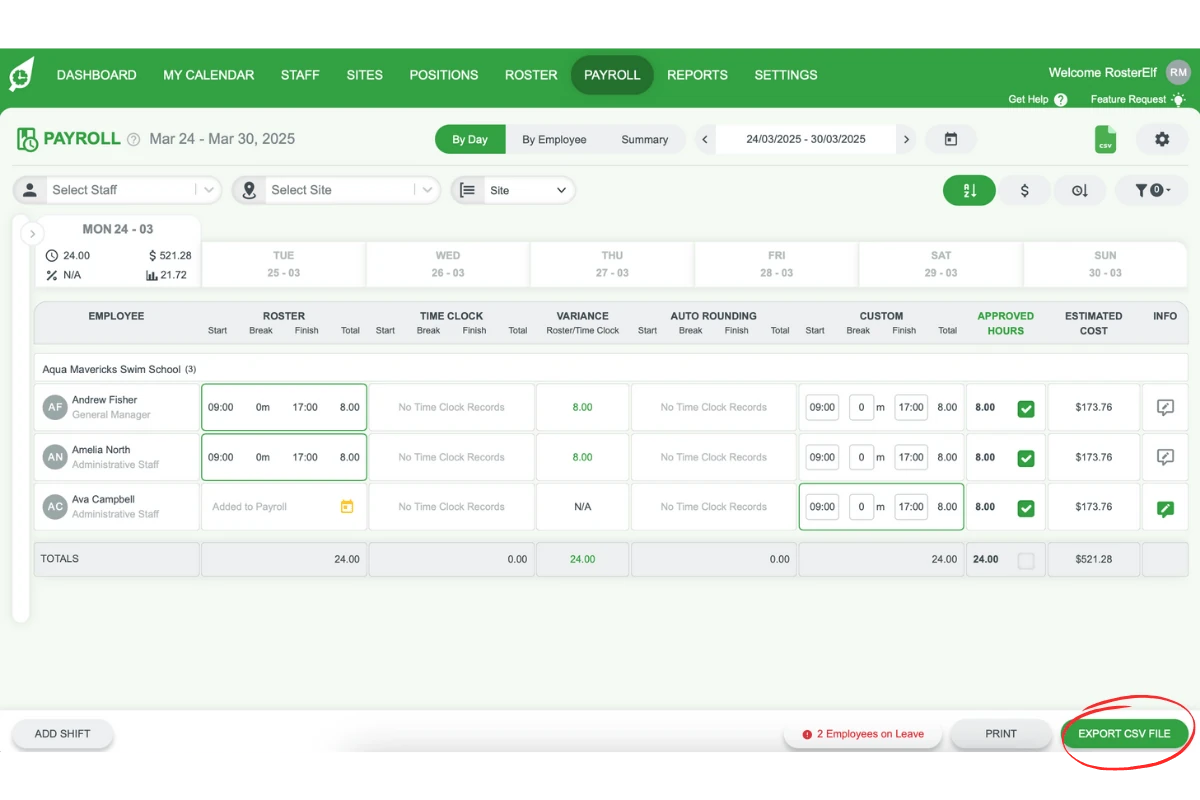
Task: Open Amelia North's info comment icon
Action: coord(1165,457)
